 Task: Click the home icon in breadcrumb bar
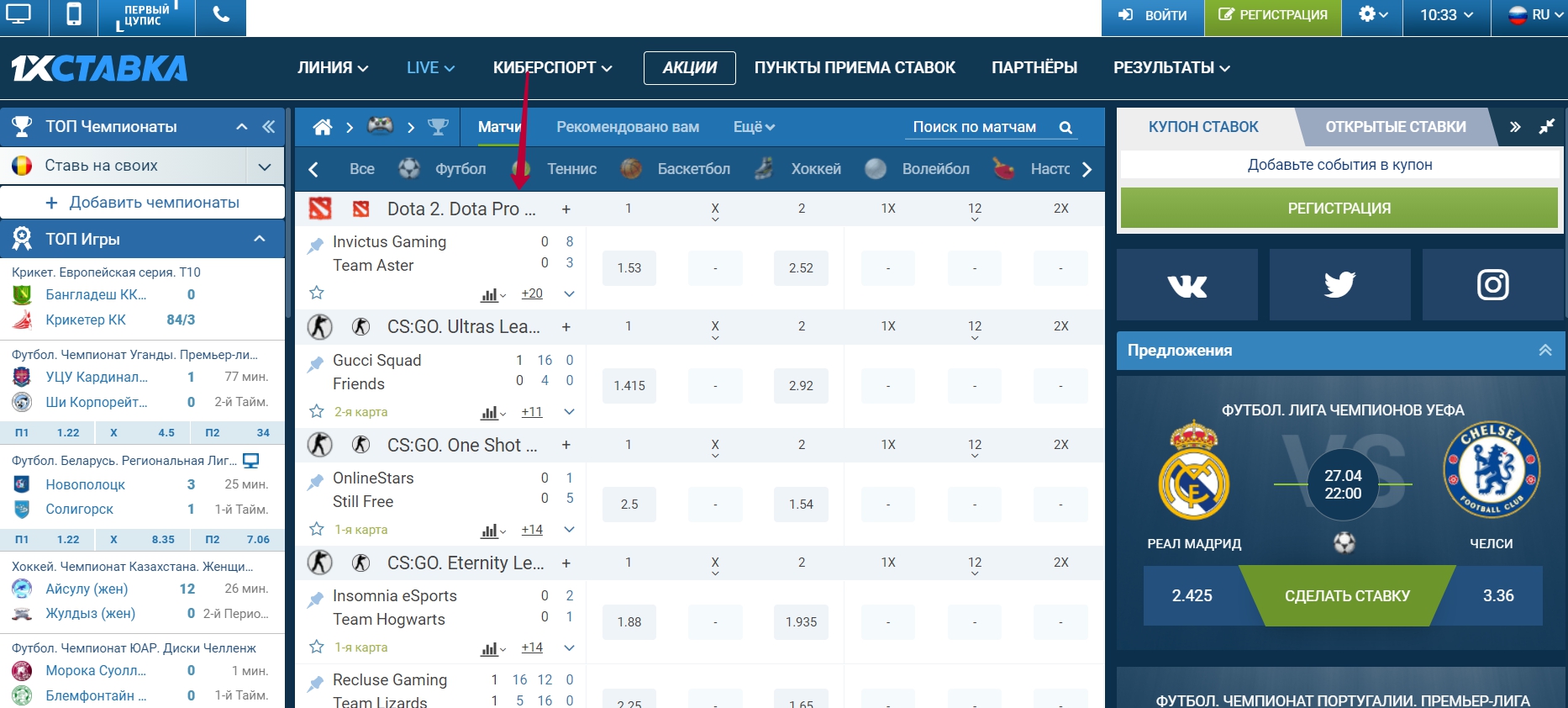tap(323, 127)
